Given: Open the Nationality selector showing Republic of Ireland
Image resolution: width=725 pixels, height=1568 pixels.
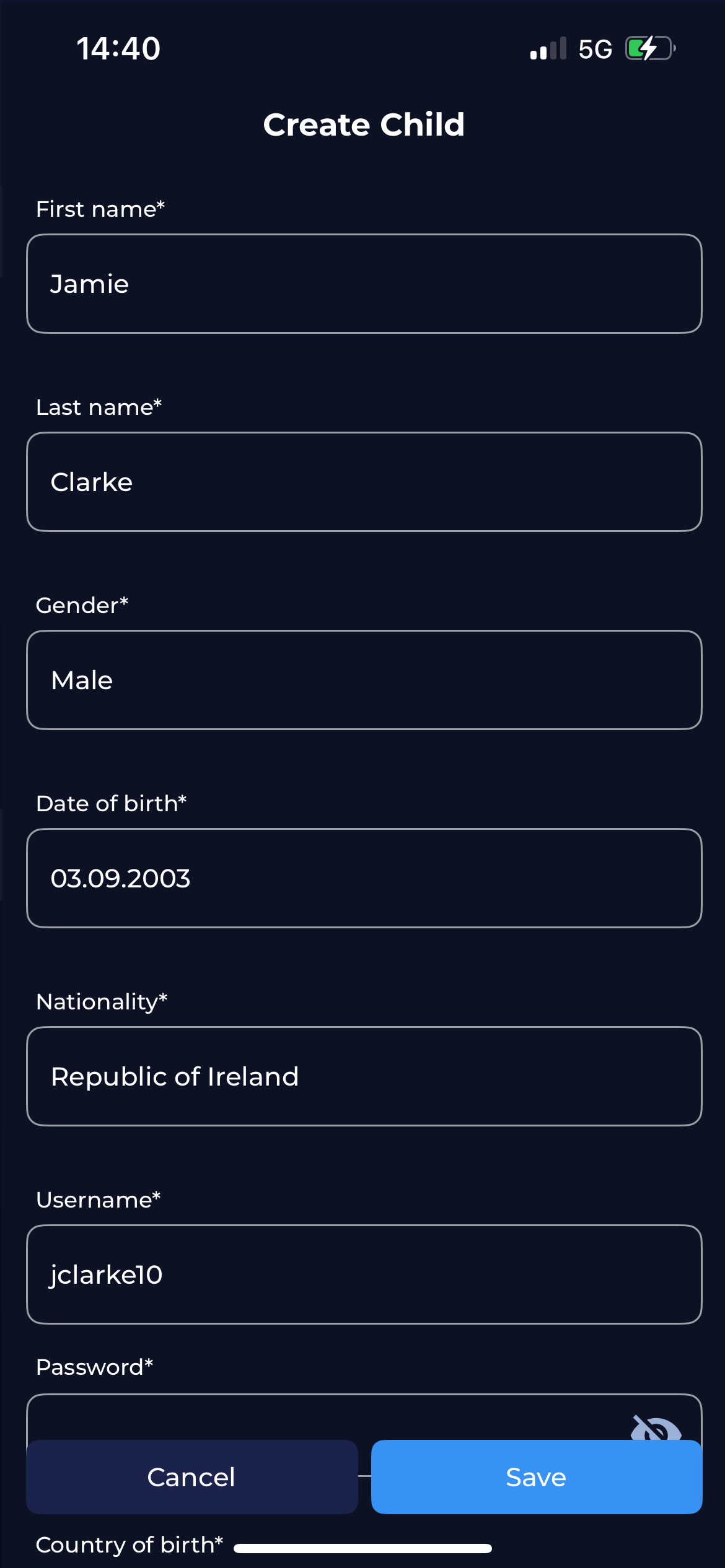Looking at the screenshot, I should pyautogui.click(x=364, y=1076).
